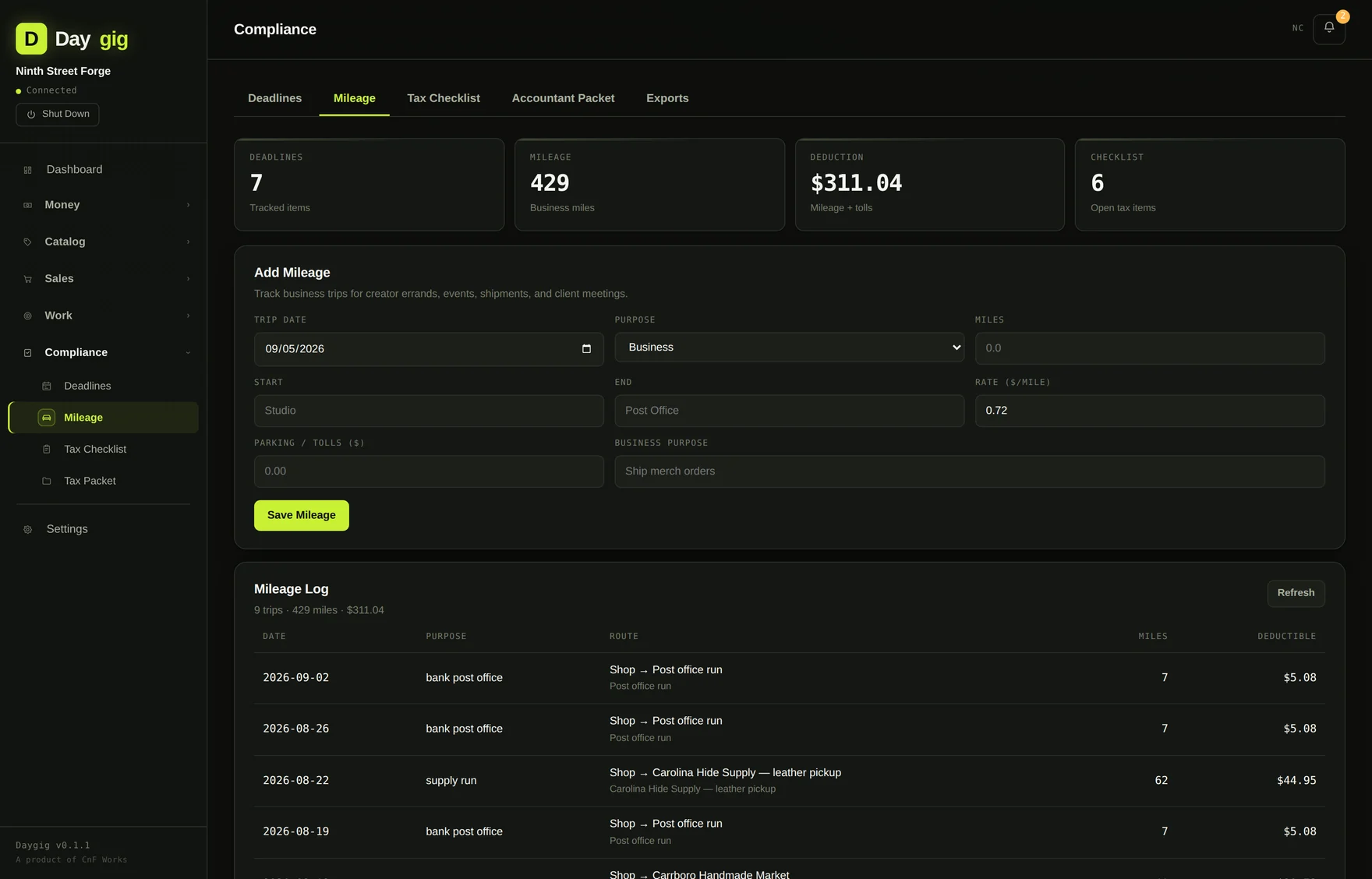Click the Work sidebar icon

click(x=27, y=316)
